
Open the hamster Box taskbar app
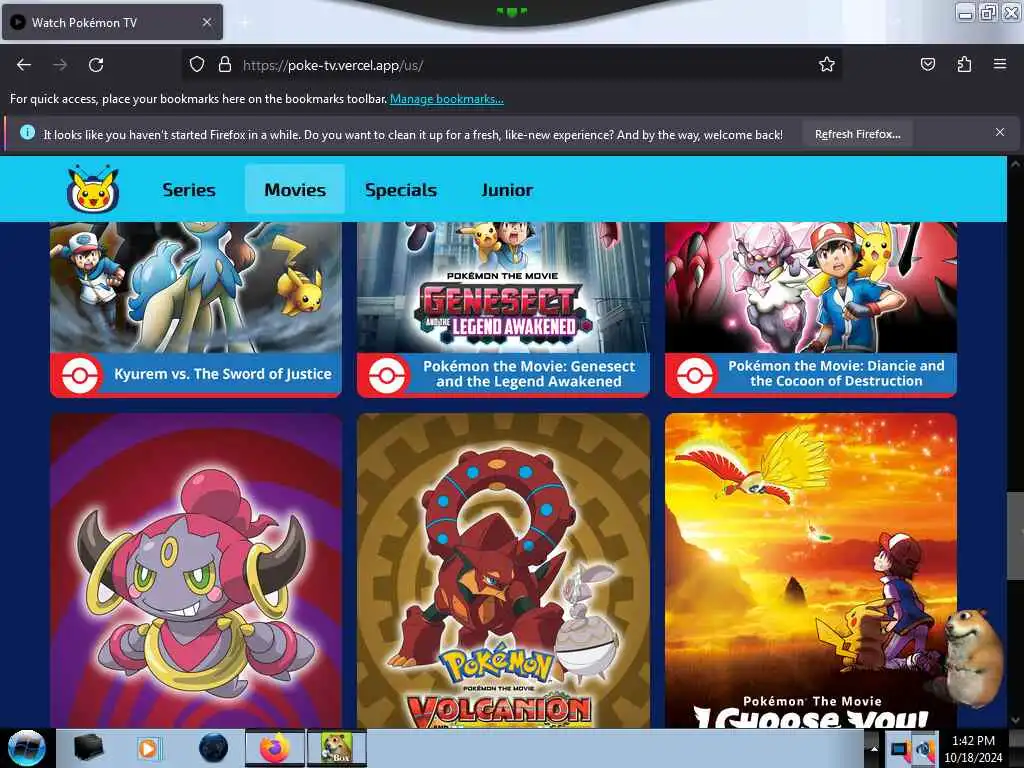point(337,748)
